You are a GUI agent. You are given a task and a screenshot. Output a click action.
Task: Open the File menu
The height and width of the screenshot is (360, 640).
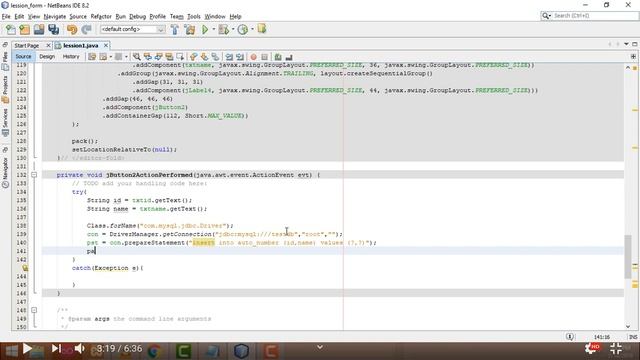pos(6,16)
